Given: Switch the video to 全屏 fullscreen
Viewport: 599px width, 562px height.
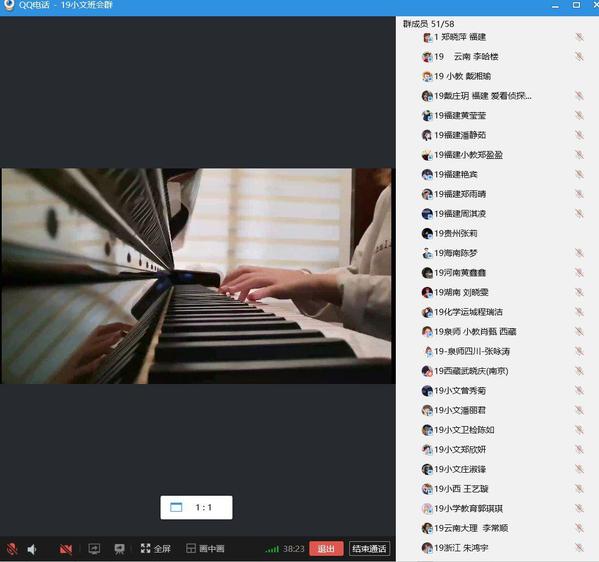Looking at the screenshot, I should pyautogui.click(x=155, y=549).
